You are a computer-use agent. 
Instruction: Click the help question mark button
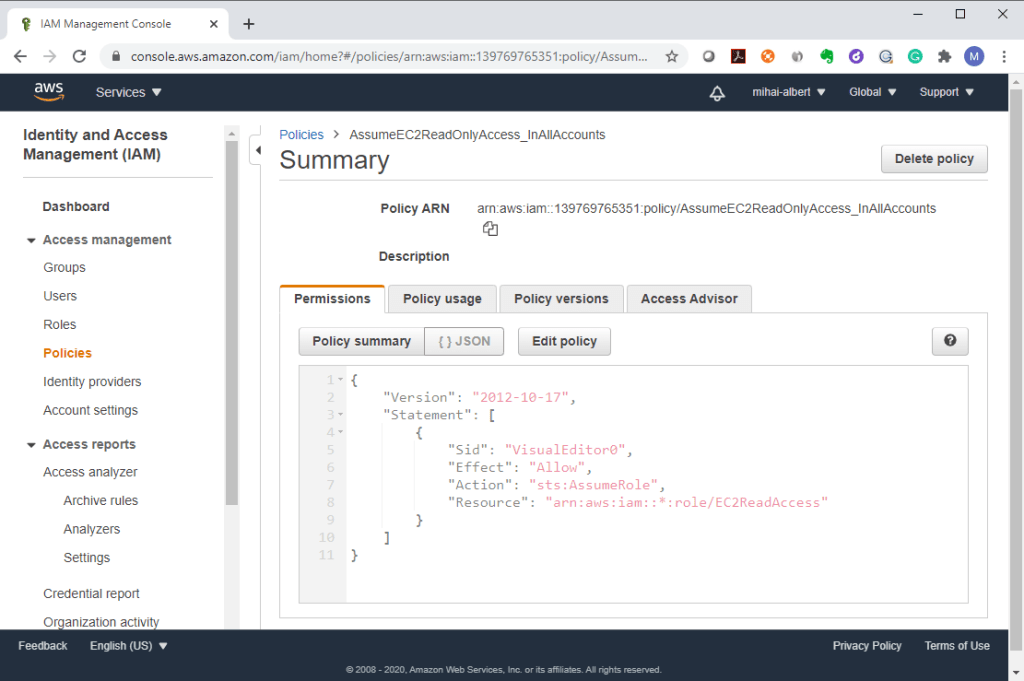[x=949, y=341]
